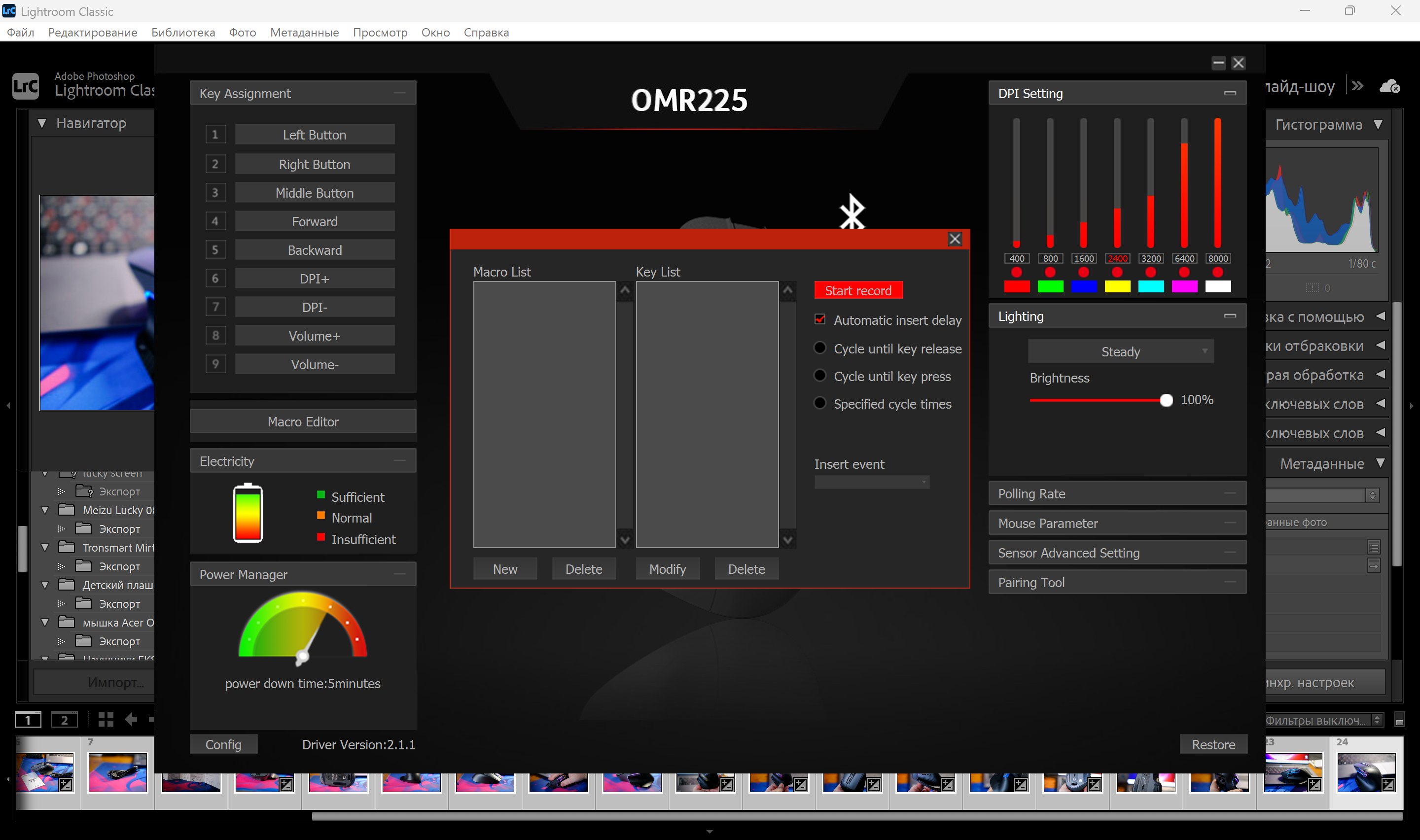Click the Macro Editor button

tap(303, 421)
